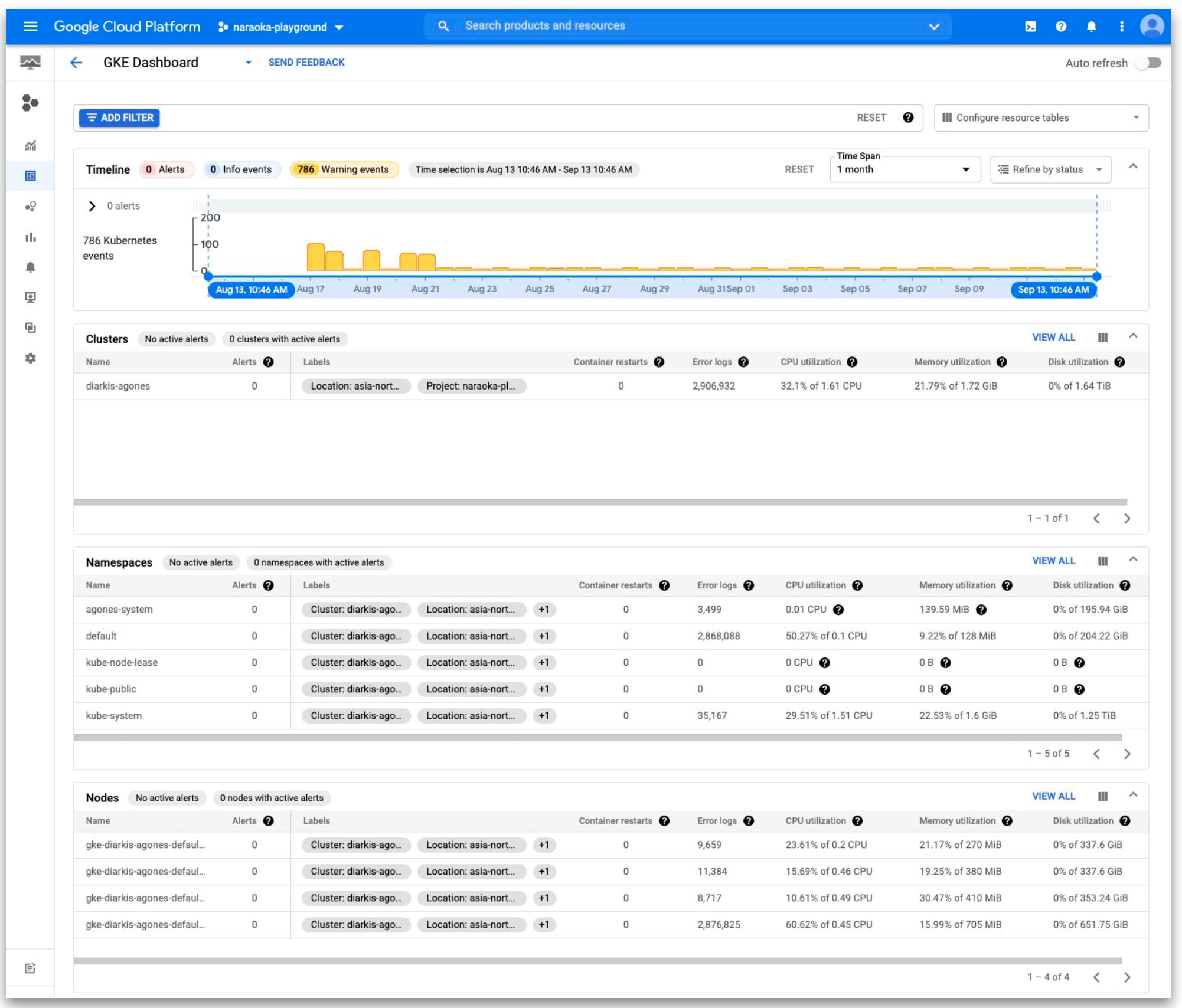
Task: Open Uptime checks icon in sidebar
Action: tap(30, 297)
